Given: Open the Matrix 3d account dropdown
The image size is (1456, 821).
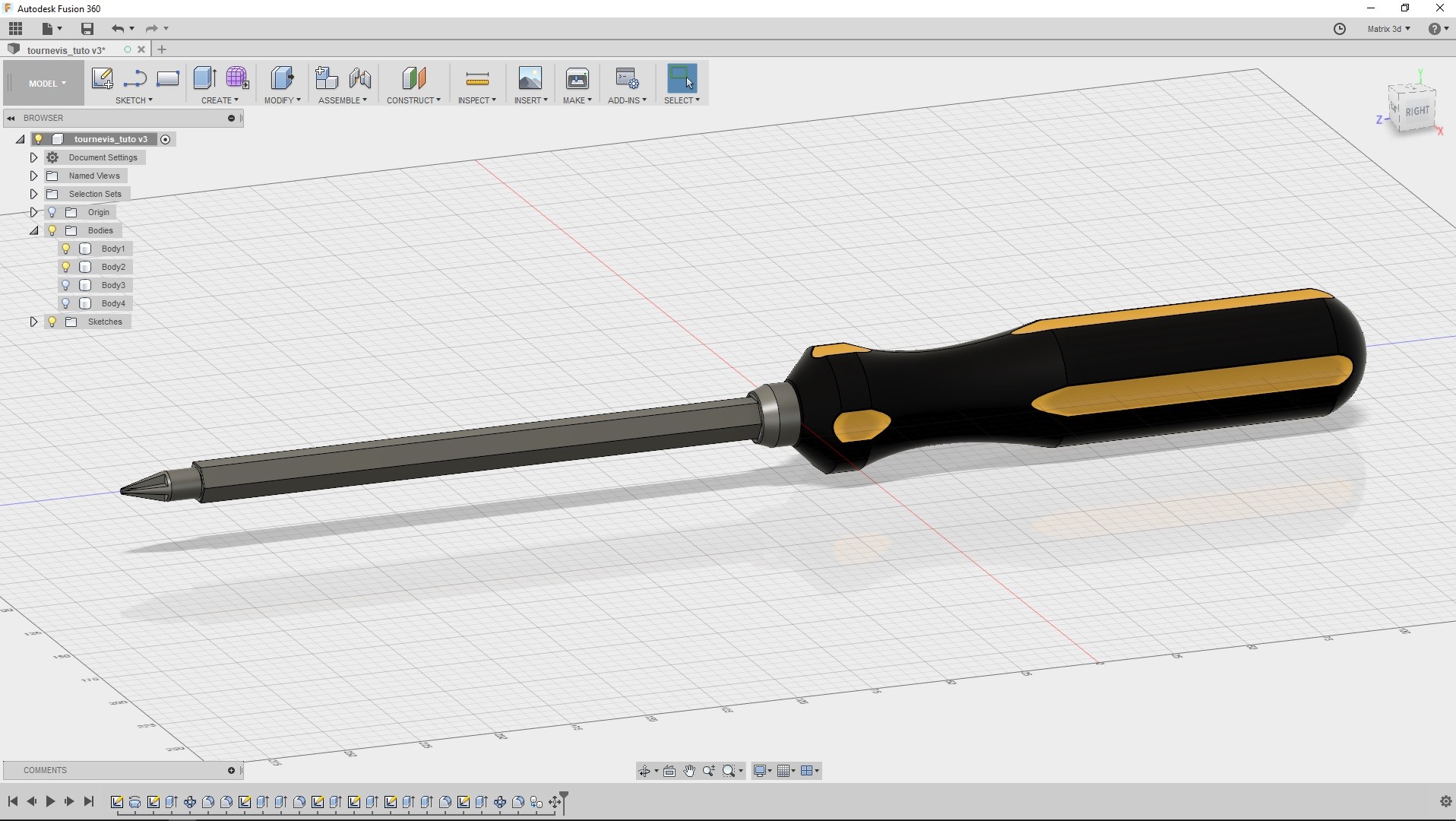Looking at the screenshot, I should pos(1388,29).
